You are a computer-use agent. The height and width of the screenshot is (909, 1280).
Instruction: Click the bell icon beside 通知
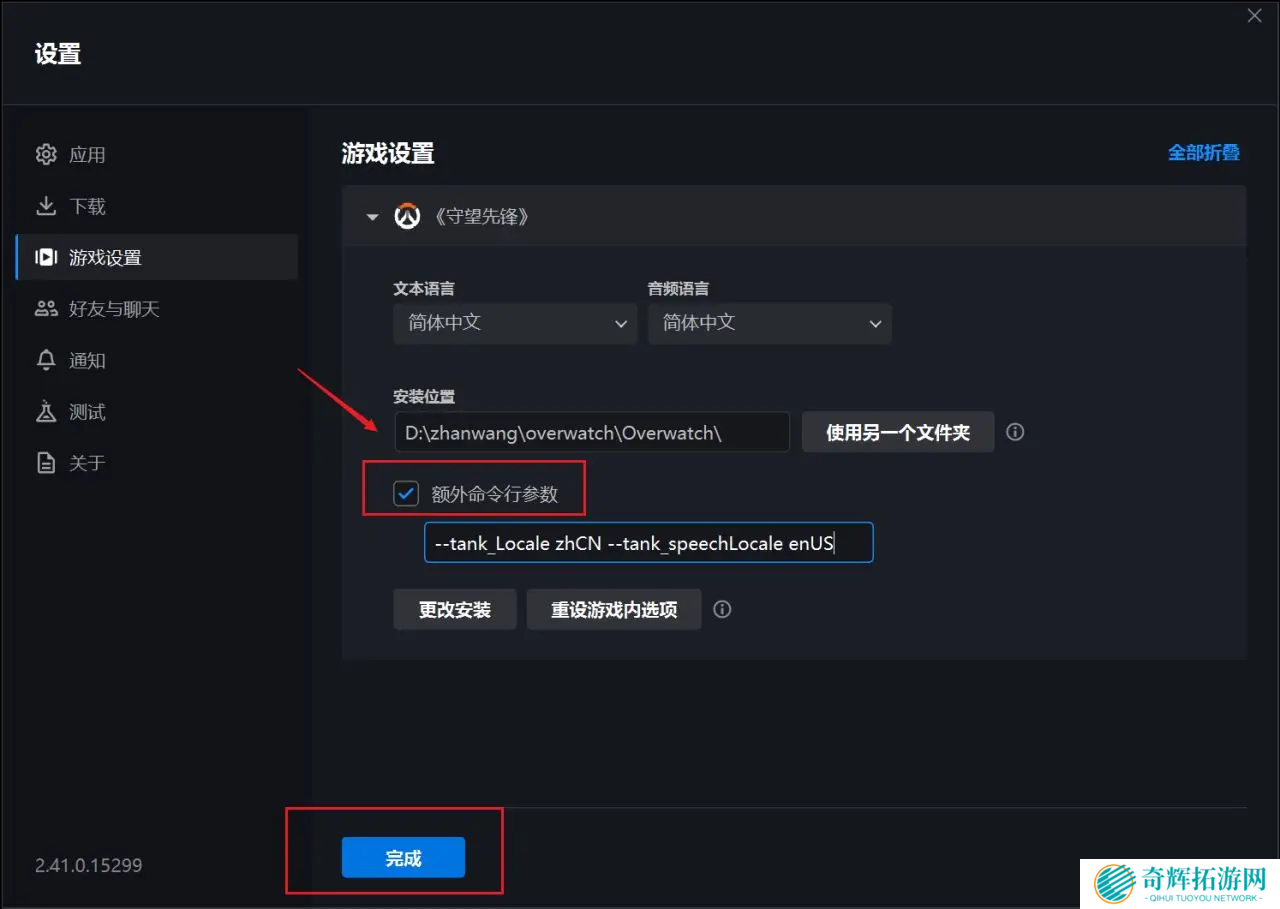46,360
